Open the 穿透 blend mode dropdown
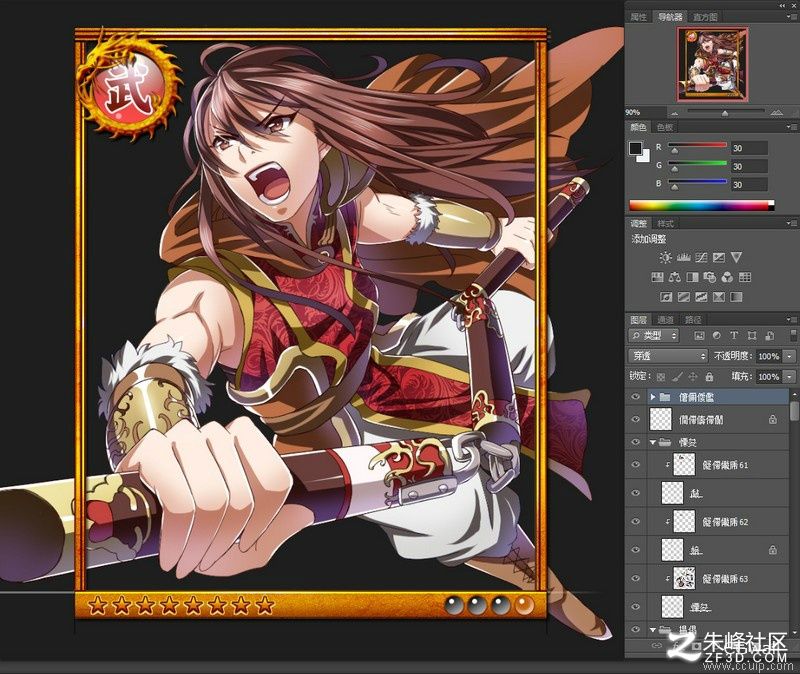Screen dimensions: 800x674 click(668, 356)
